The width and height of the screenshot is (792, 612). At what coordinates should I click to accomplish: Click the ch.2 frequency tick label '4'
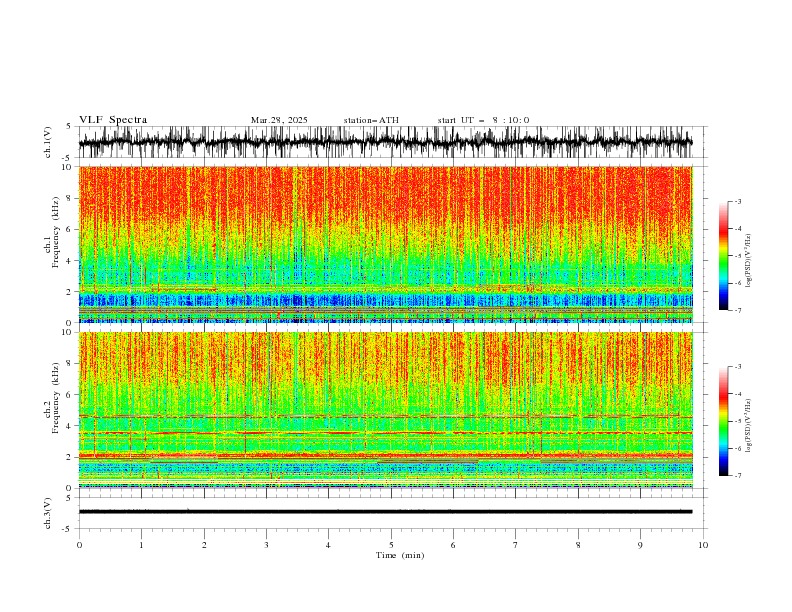click(x=70, y=426)
